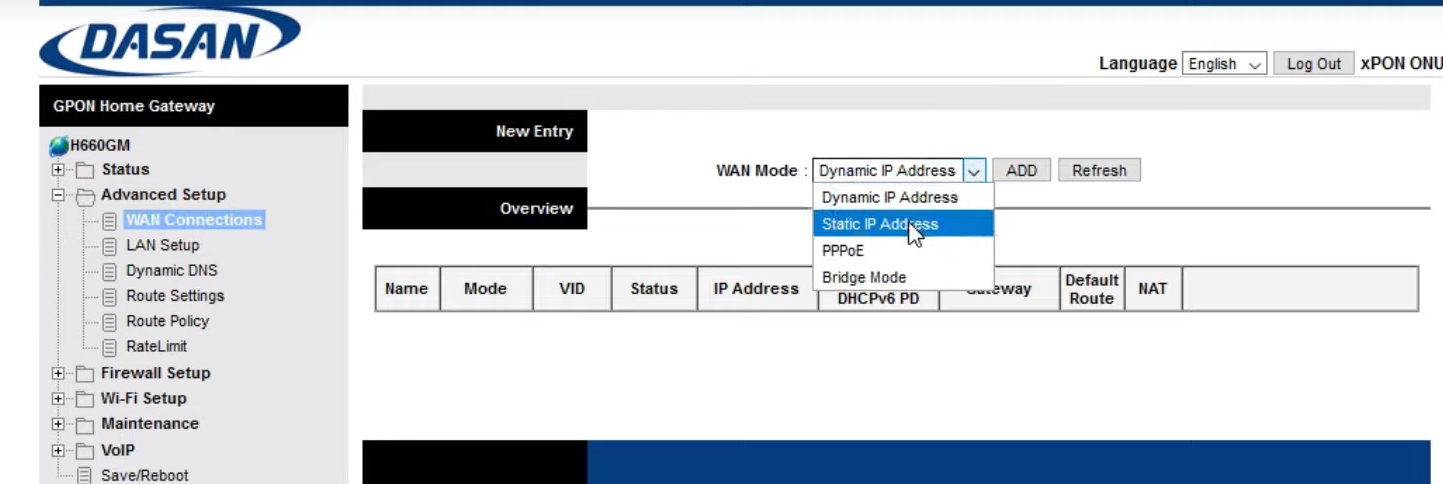The image size is (1443, 484).
Task: Expand the Wi-Fi Setup tree node
Action: point(58,399)
